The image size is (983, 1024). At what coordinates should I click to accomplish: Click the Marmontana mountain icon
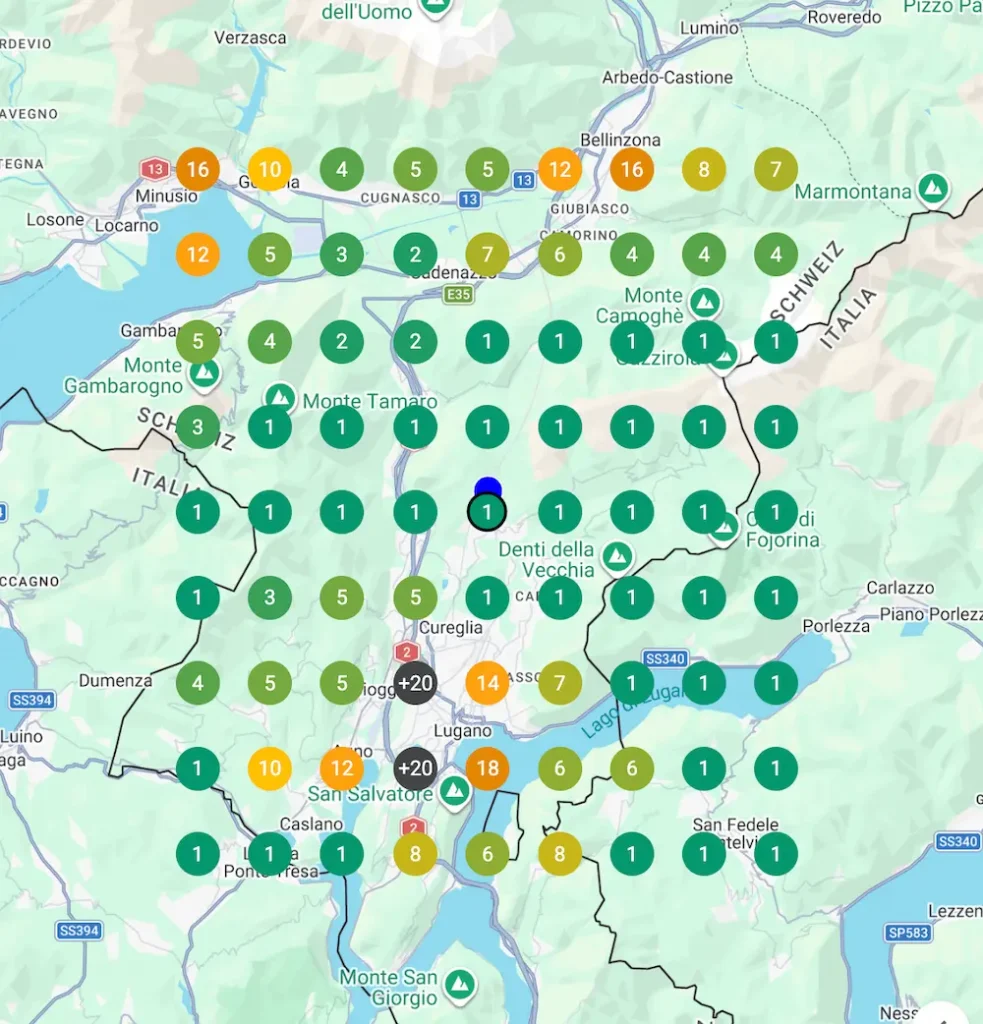933,188
